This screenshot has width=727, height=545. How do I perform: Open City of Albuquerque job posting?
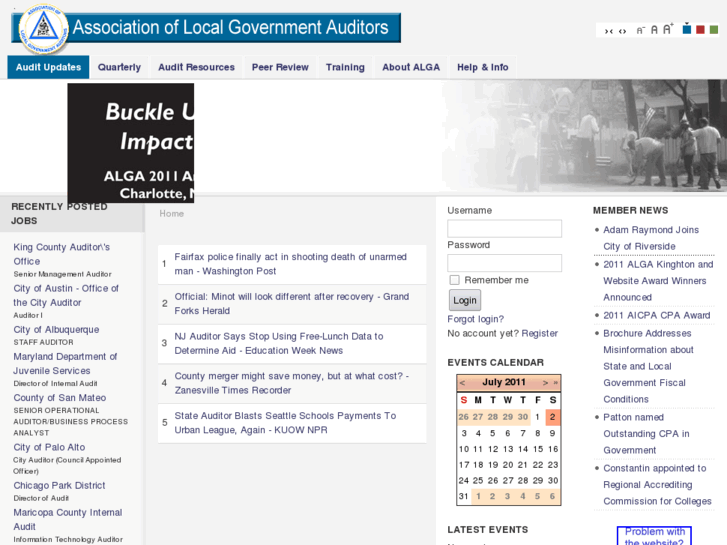[56, 329]
